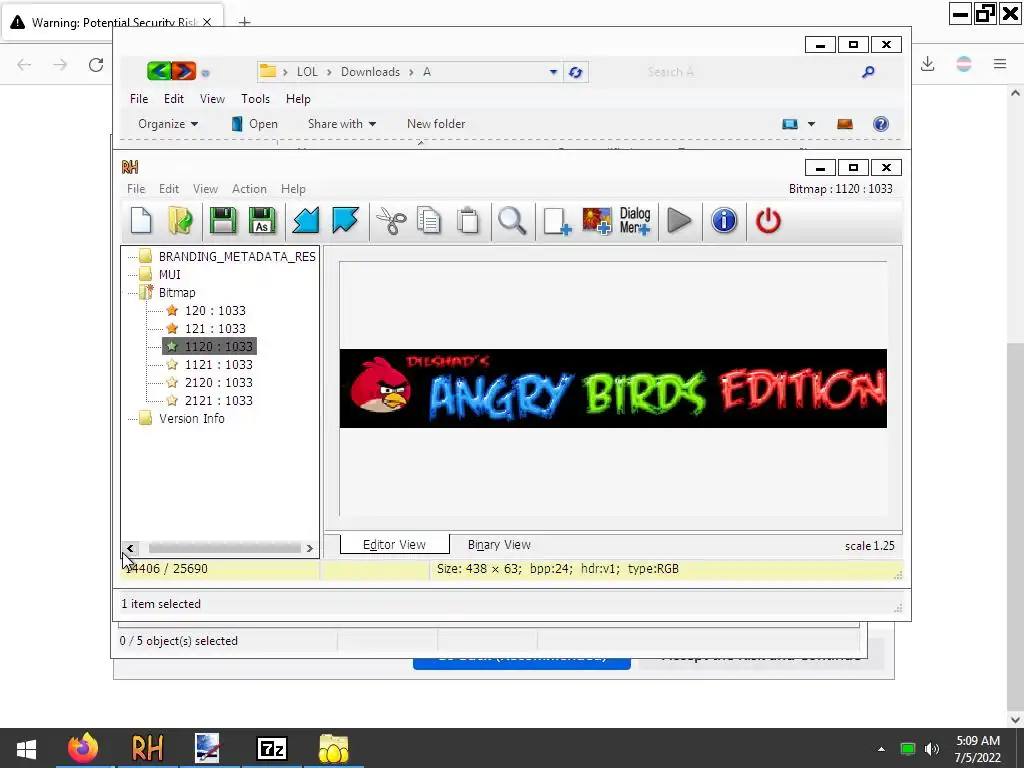1024x768 pixels.
Task: Open the Dialog Menu editor button
Action: pos(635,221)
